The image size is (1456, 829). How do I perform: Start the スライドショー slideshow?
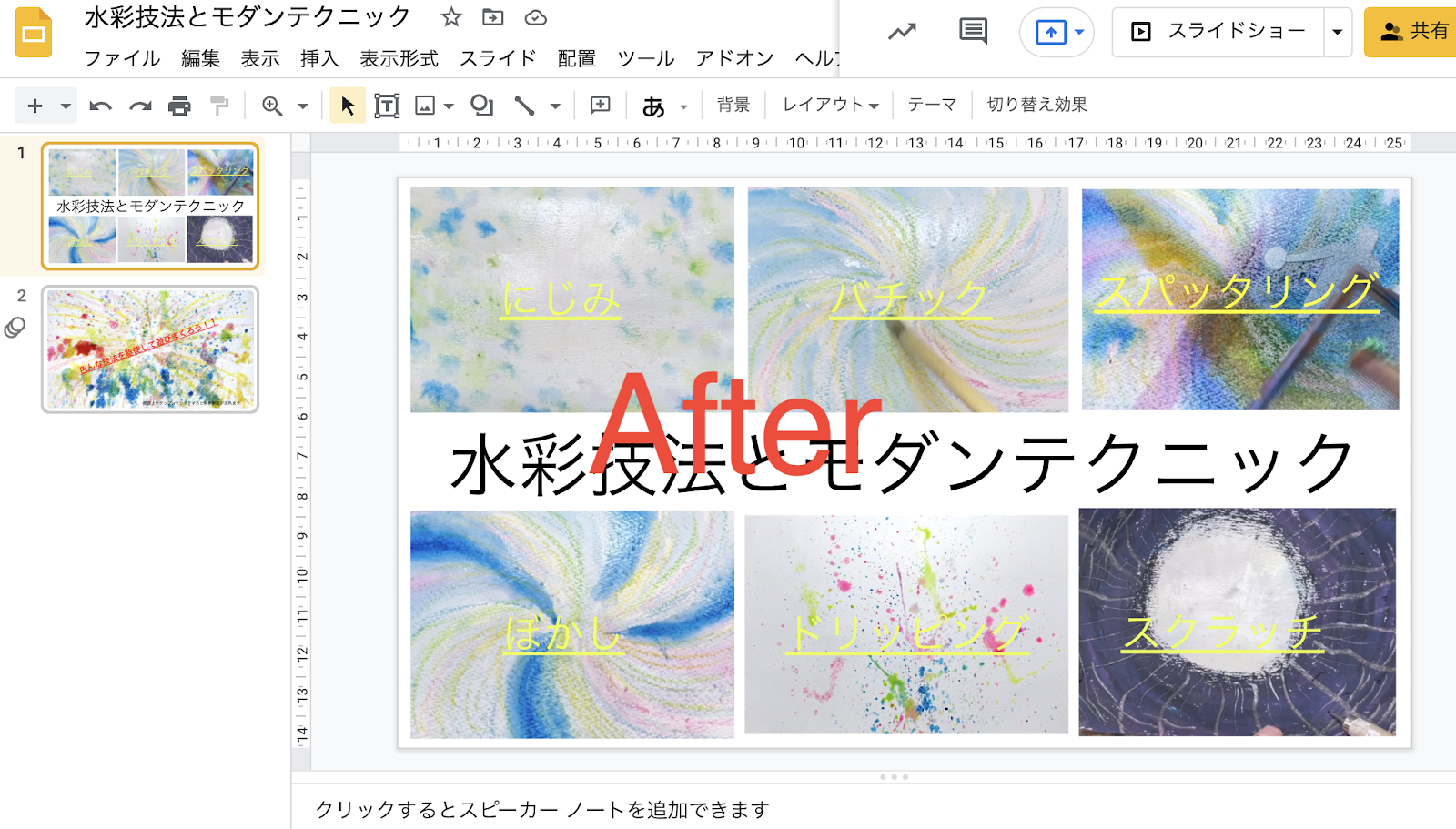[x=1218, y=32]
